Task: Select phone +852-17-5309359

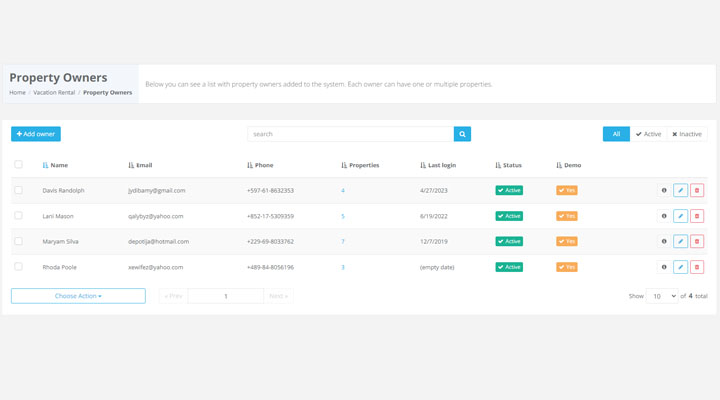Action: click(x=270, y=216)
